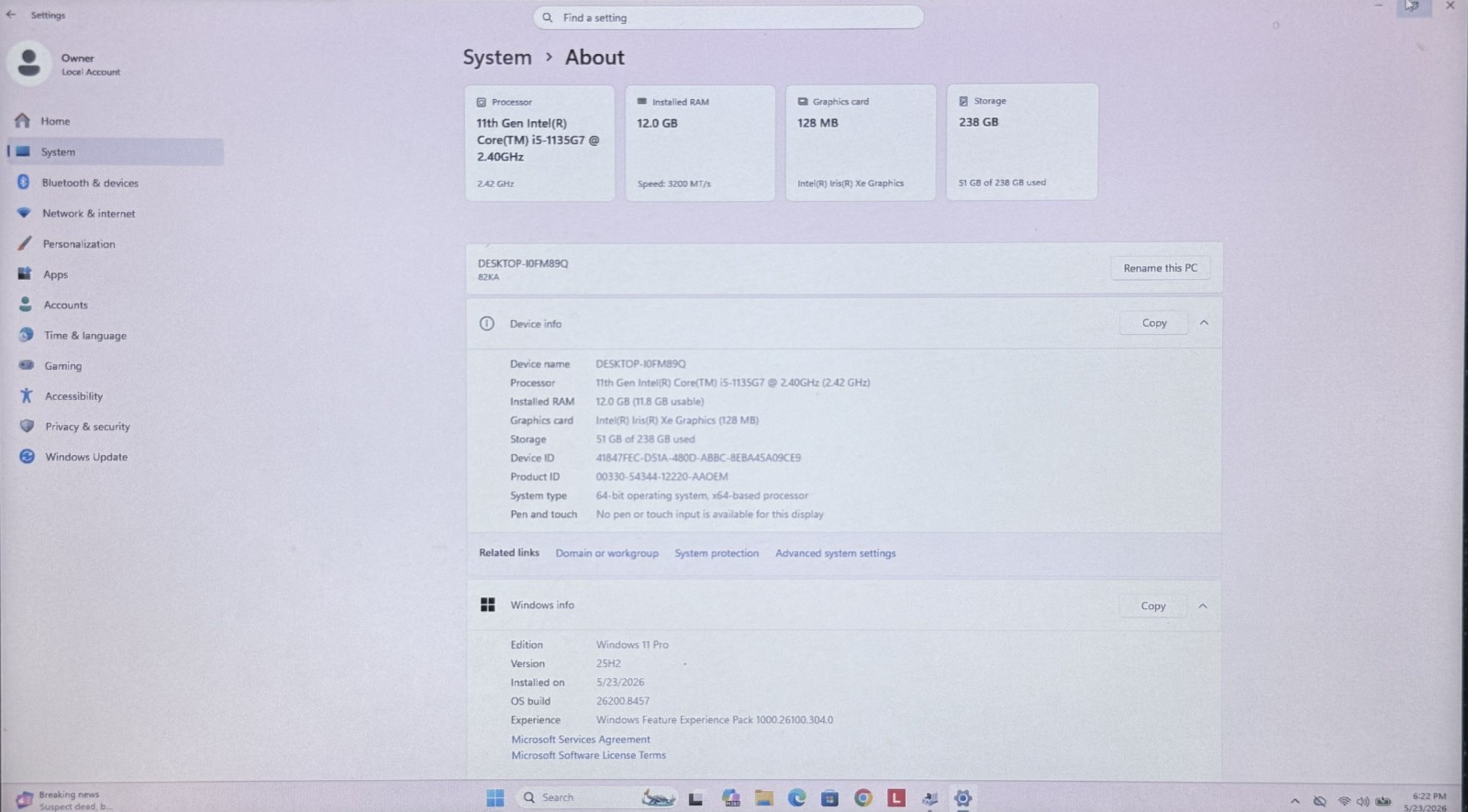Focus the Find a setting search box
Screen dimensions: 1468x812
[x=728, y=17]
